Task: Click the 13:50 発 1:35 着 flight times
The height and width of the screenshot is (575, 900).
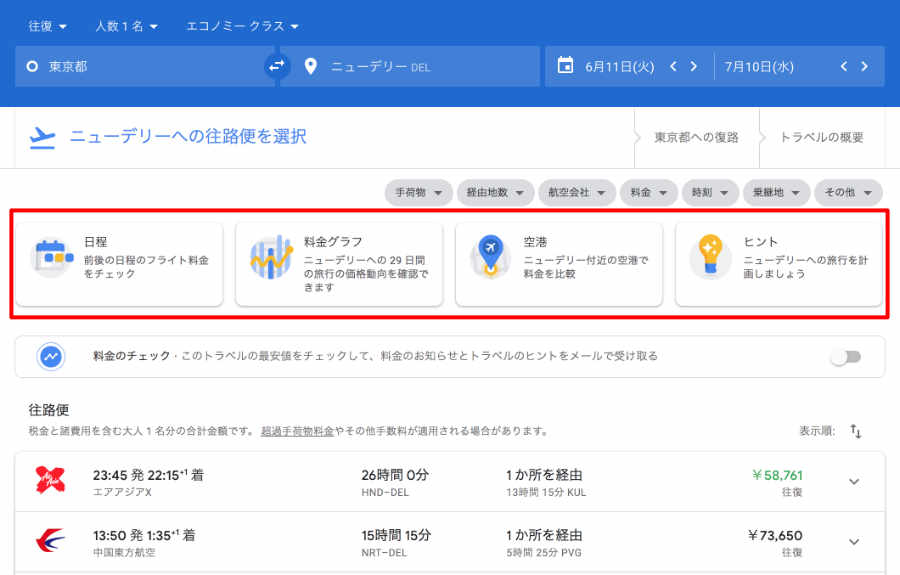Action: tap(144, 535)
